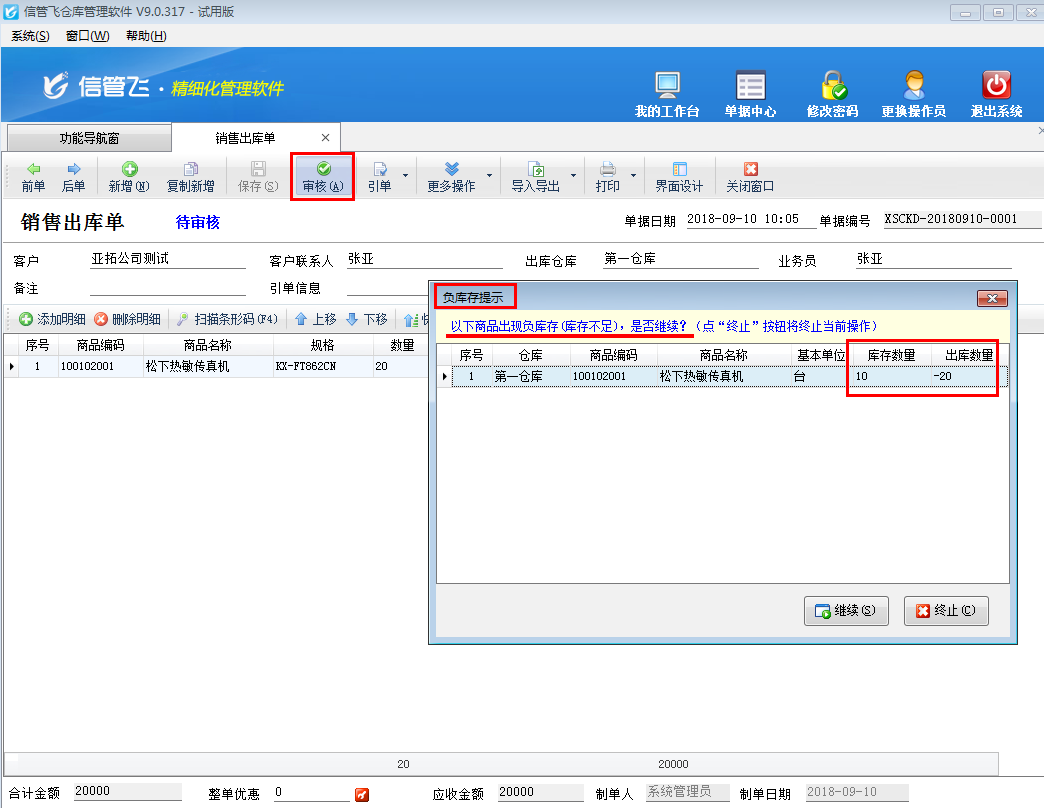
Task: Click inside the 备注 input field
Action: pyautogui.click(x=165, y=285)
